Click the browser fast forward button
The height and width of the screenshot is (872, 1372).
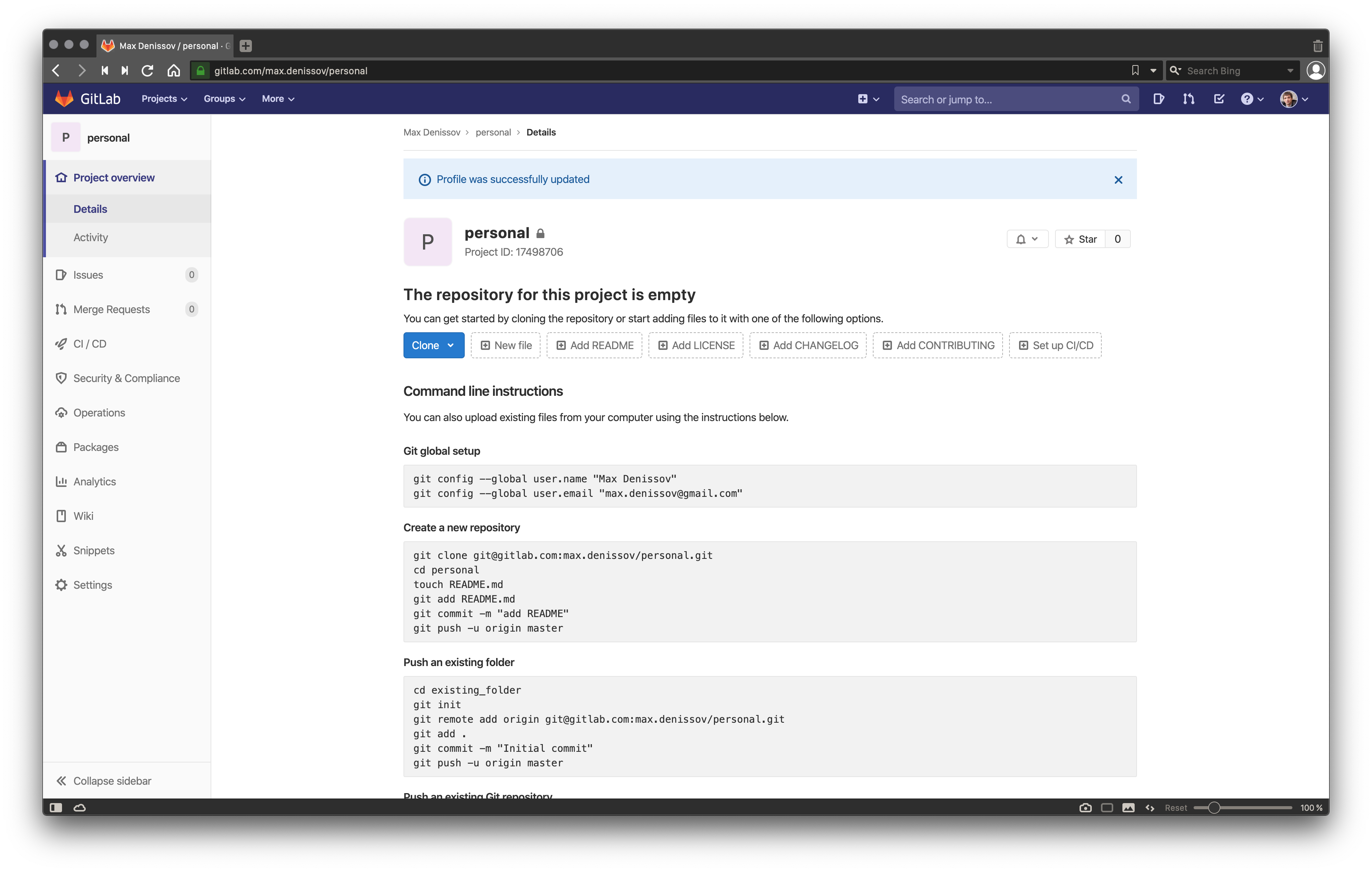tap(125, 71)
